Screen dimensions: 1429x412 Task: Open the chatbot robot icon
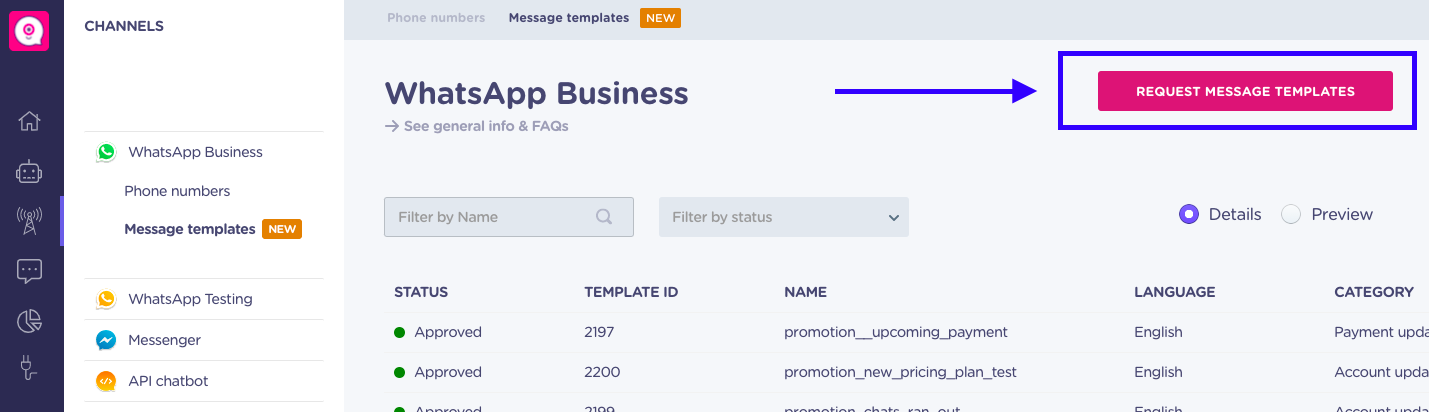click(30, 171)
